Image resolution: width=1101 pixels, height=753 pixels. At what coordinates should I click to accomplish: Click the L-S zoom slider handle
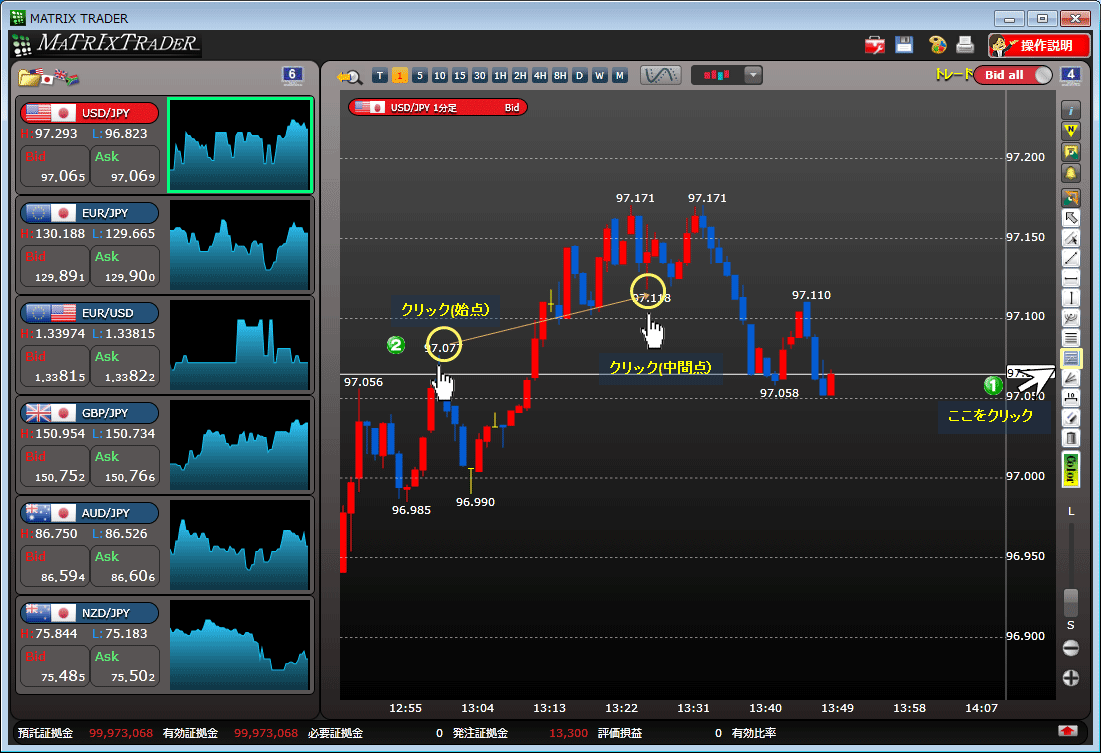tap(1070, 601)
